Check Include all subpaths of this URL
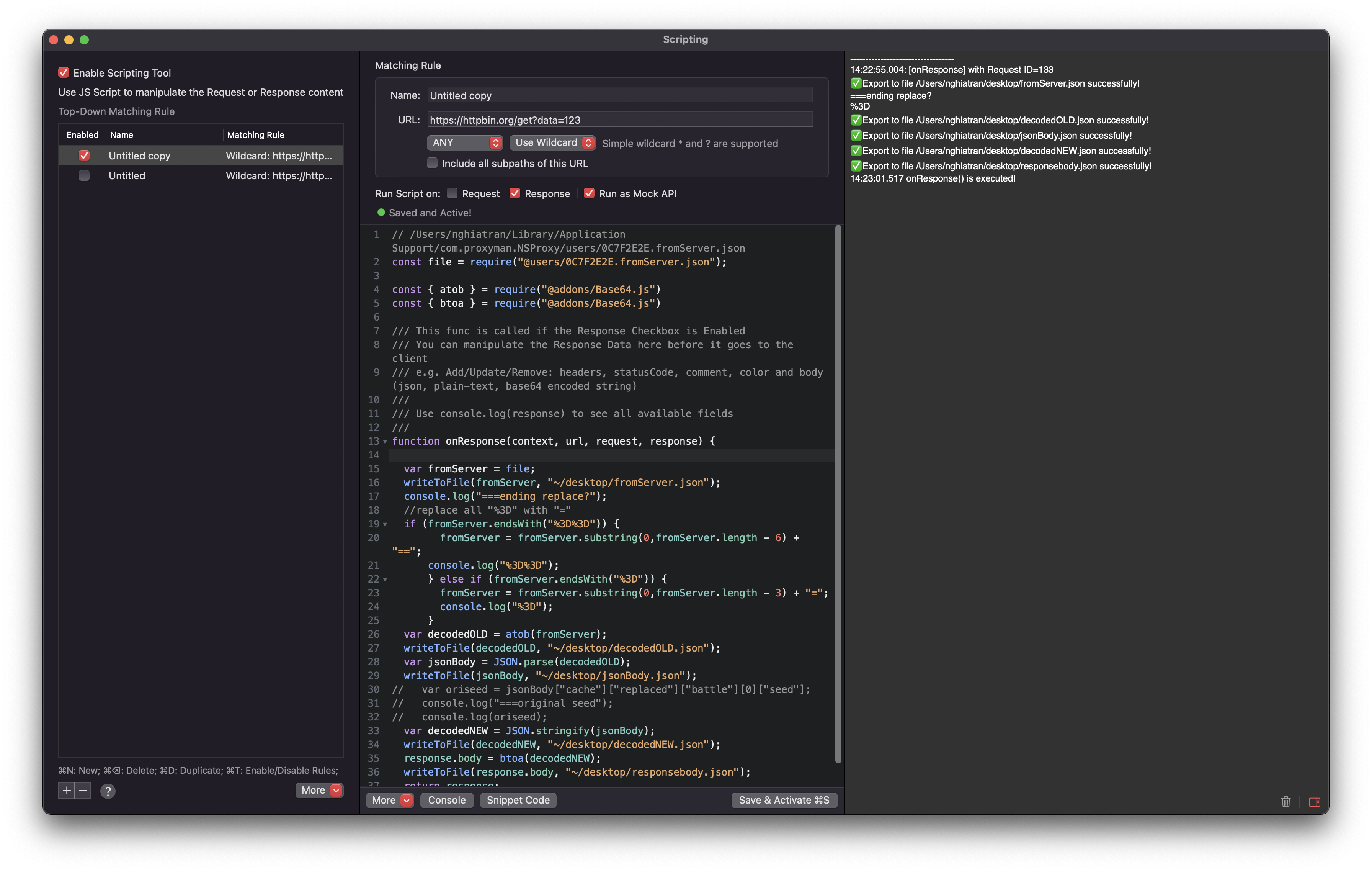 tap(433, 163)
